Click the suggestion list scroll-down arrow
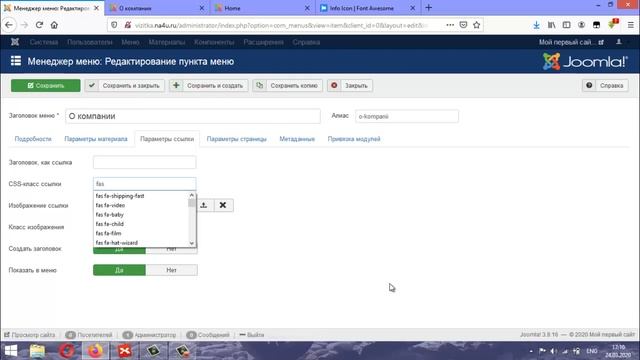The width and height of the screenshot is (640, 360). [x=191, y=243]
